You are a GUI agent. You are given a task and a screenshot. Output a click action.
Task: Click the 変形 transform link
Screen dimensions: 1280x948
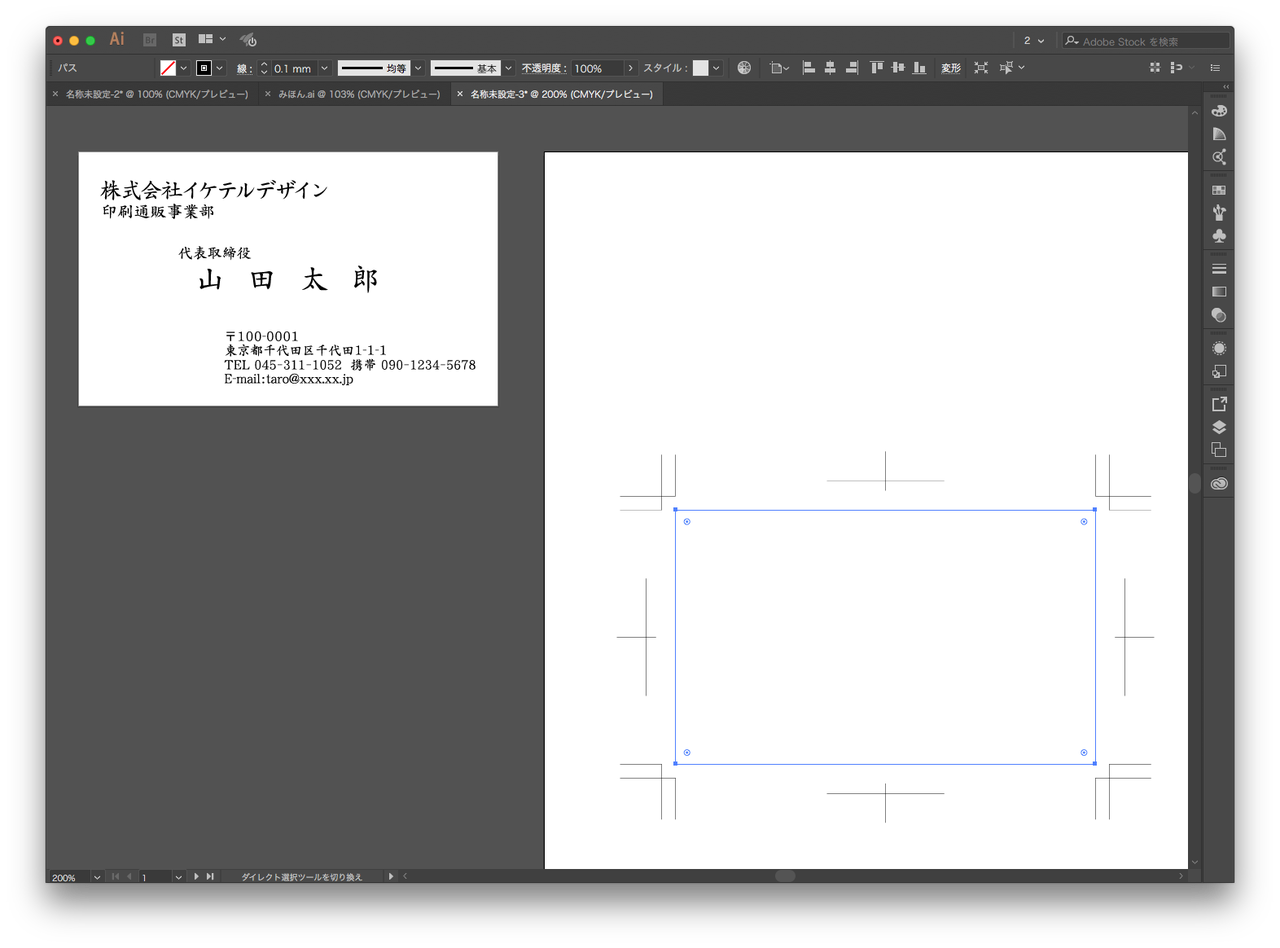click(951, 68)
